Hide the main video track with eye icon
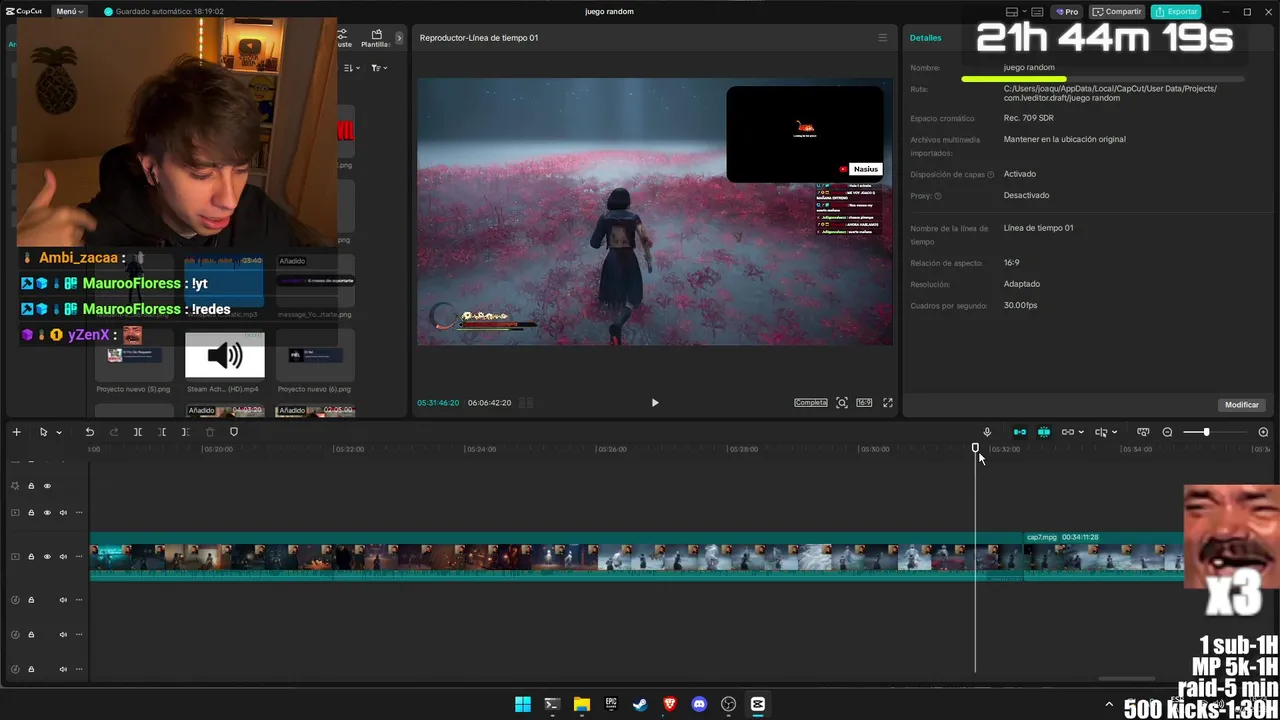 tap(47, 556)
